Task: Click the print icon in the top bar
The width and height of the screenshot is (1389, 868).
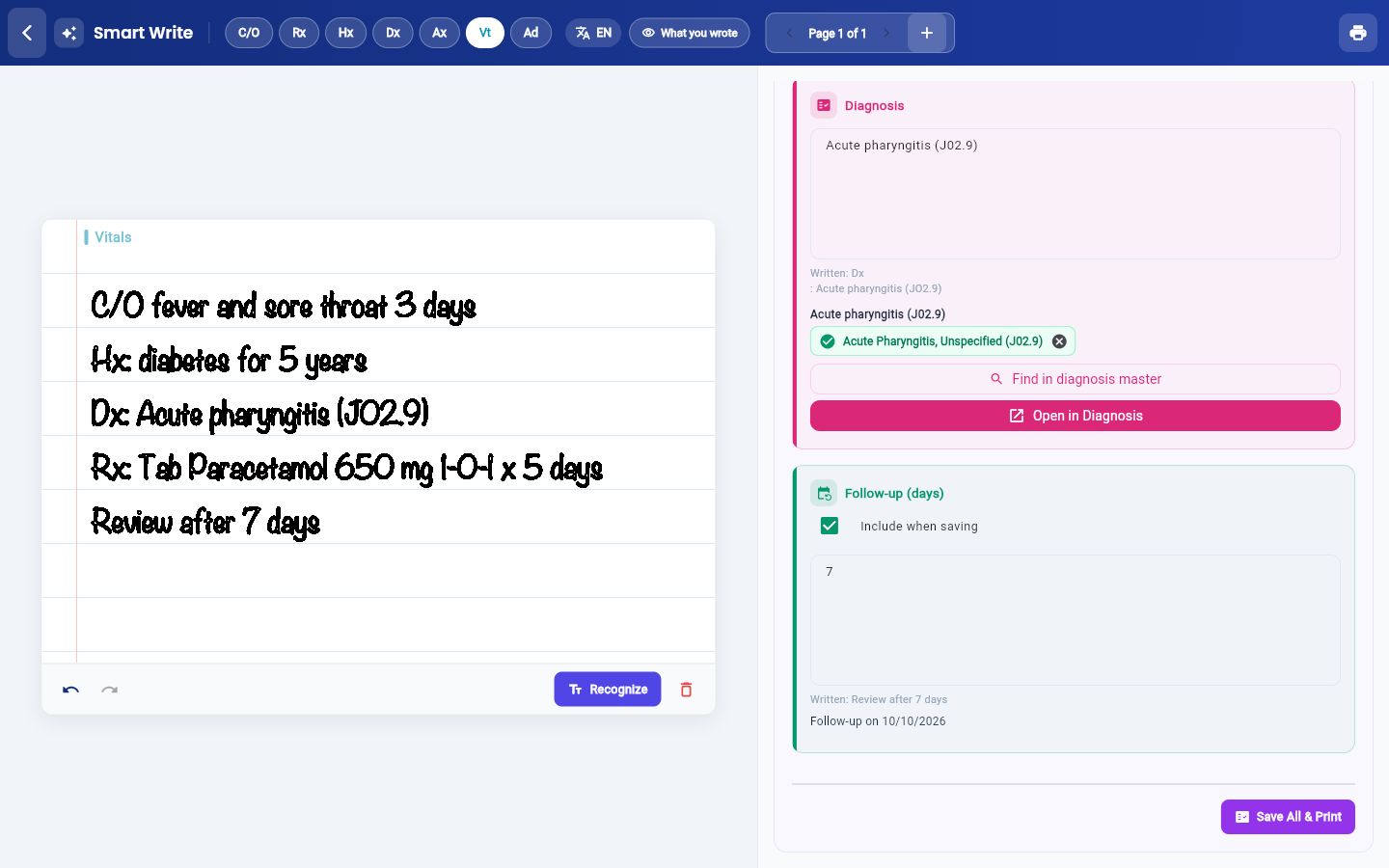Action: tap(1358, 33)
